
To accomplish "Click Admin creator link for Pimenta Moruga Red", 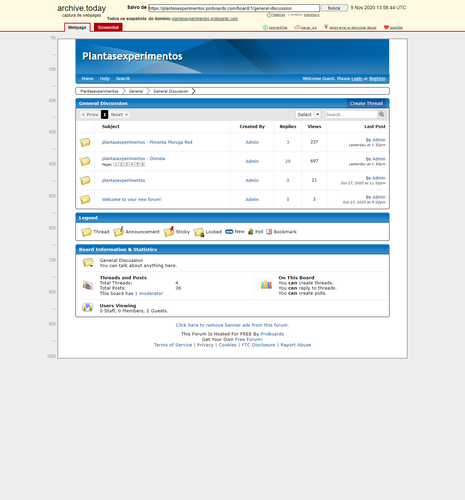I will pos(252,142).
